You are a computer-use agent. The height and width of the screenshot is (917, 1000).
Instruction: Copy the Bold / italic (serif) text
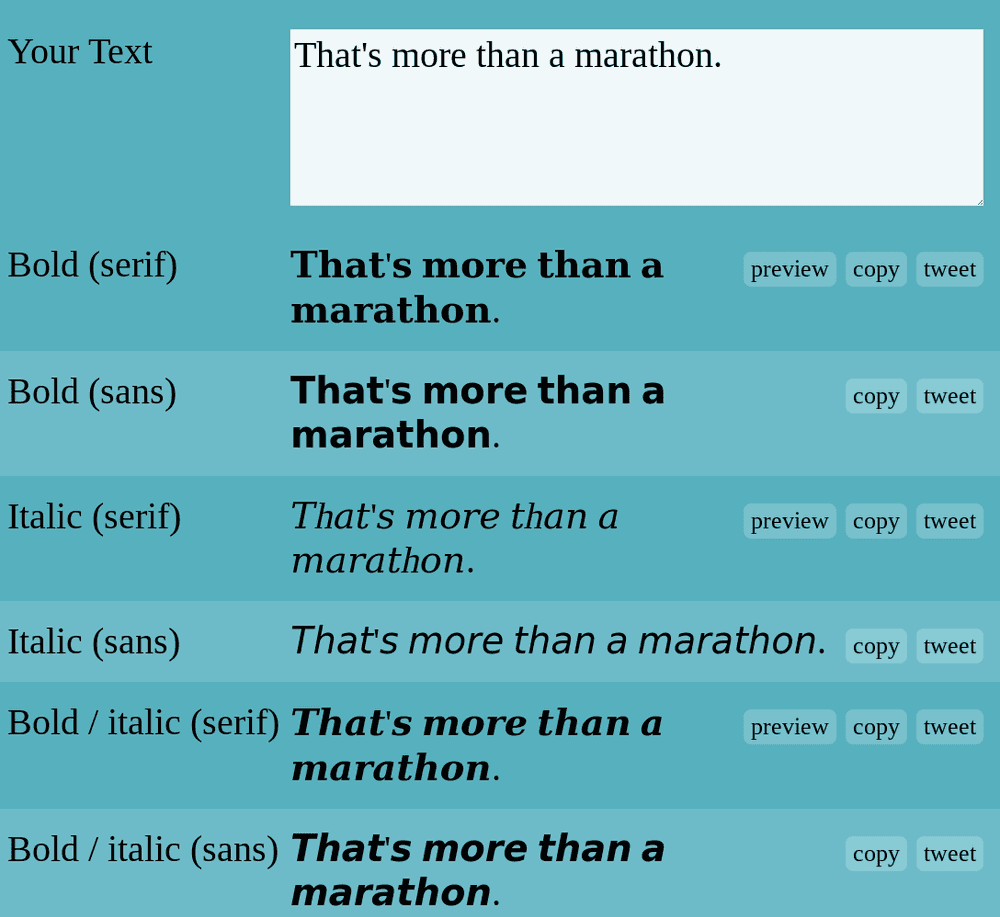click(875, 727)
